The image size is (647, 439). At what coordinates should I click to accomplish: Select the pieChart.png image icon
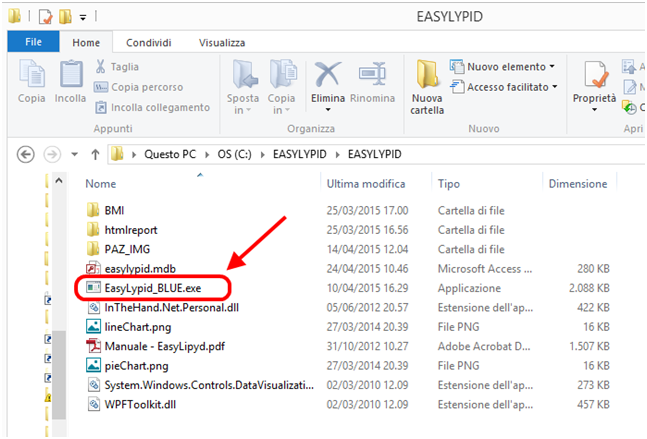coord(93,366)
